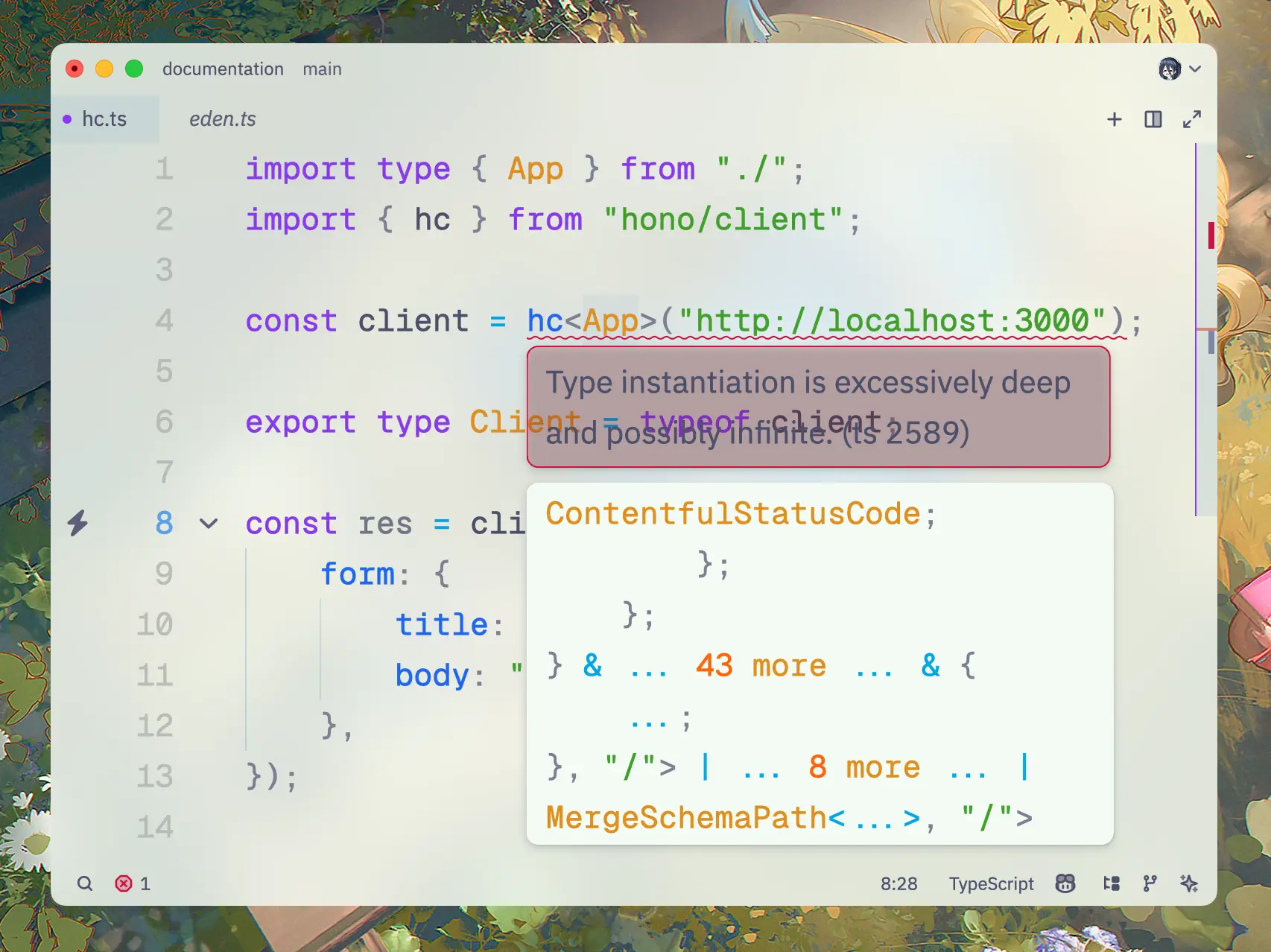The image size is (1271, 952).
Task: Click the App type in hc<App>
Action: pos(610,321)
